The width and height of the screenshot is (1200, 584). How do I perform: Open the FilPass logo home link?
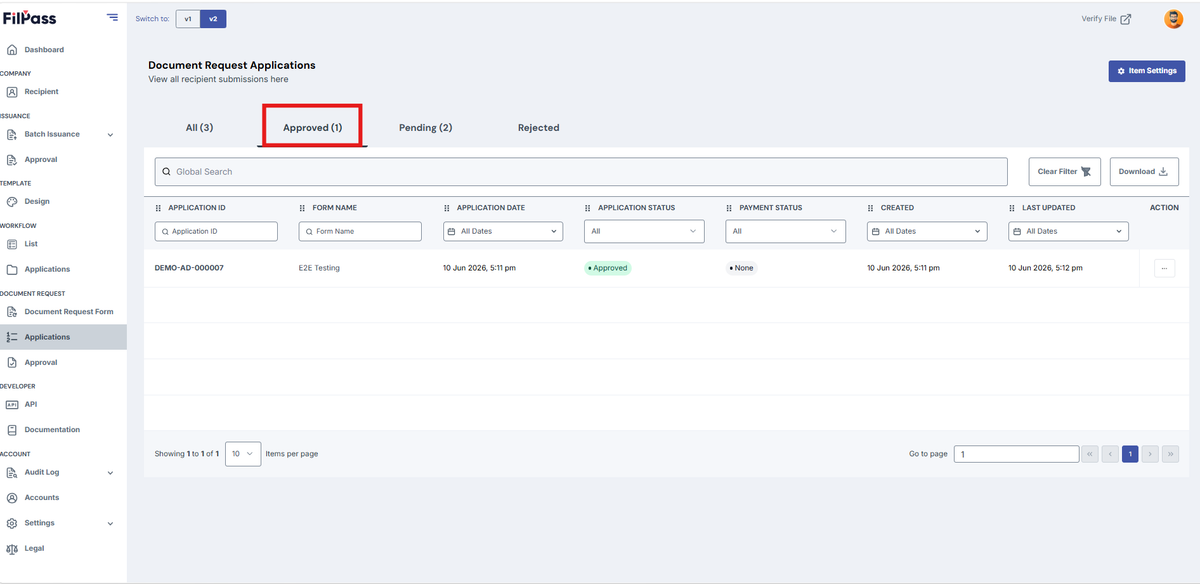[29, 18]
